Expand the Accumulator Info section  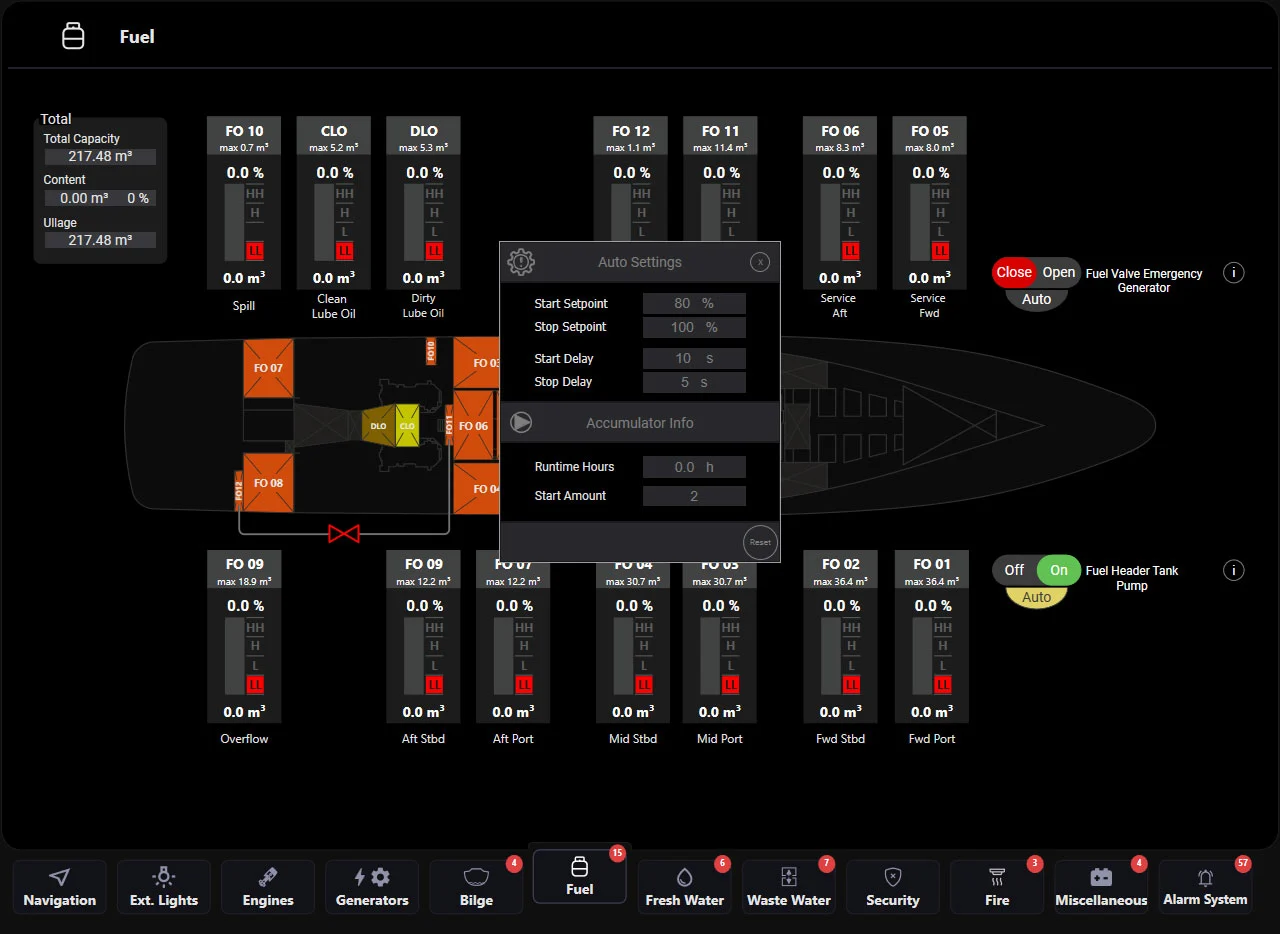pos(521,422)
